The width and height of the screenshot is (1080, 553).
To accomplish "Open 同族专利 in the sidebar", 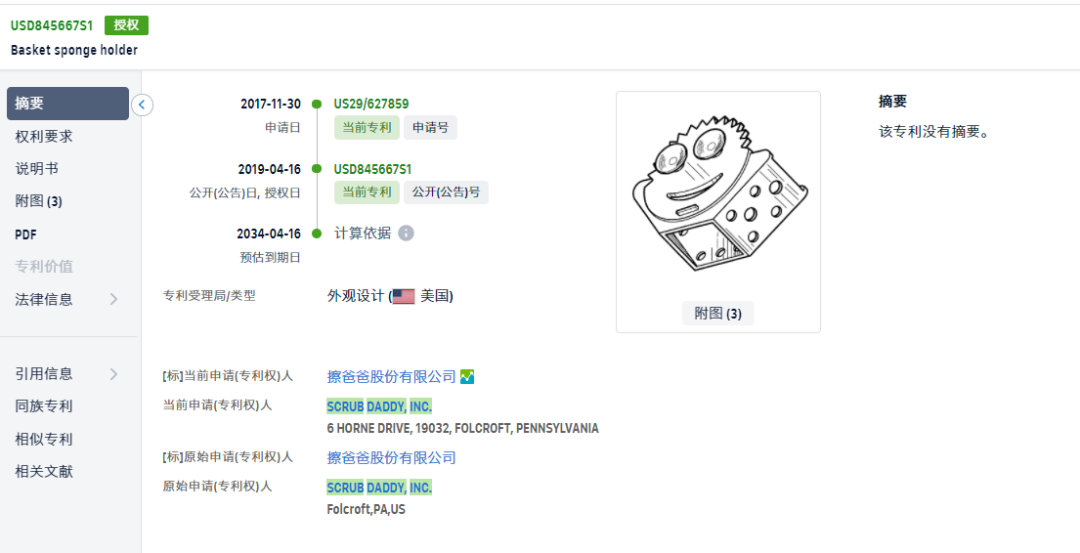I will tap(43, 406).
